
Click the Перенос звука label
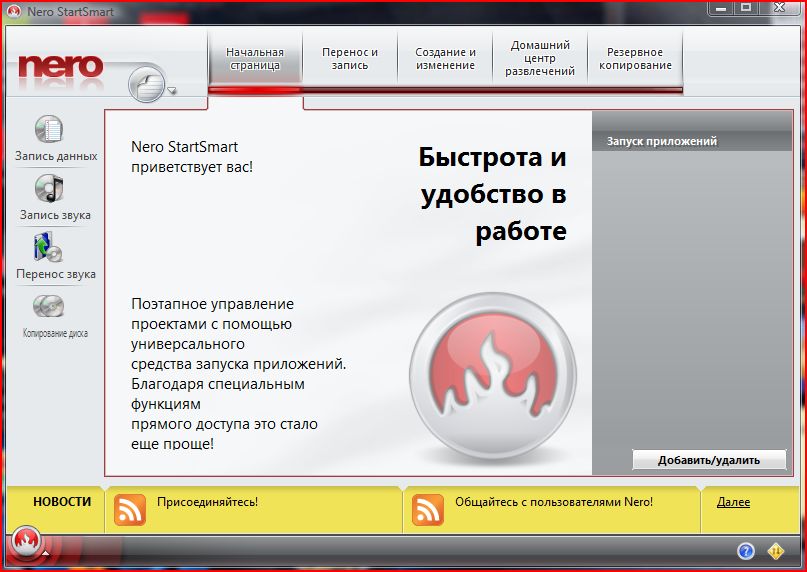pos(56,274)
